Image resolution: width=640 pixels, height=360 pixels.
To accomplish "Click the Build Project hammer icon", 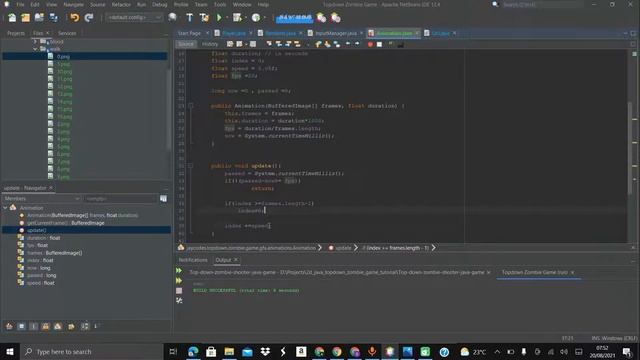I will pyautogui.click(x=189, y=18).
